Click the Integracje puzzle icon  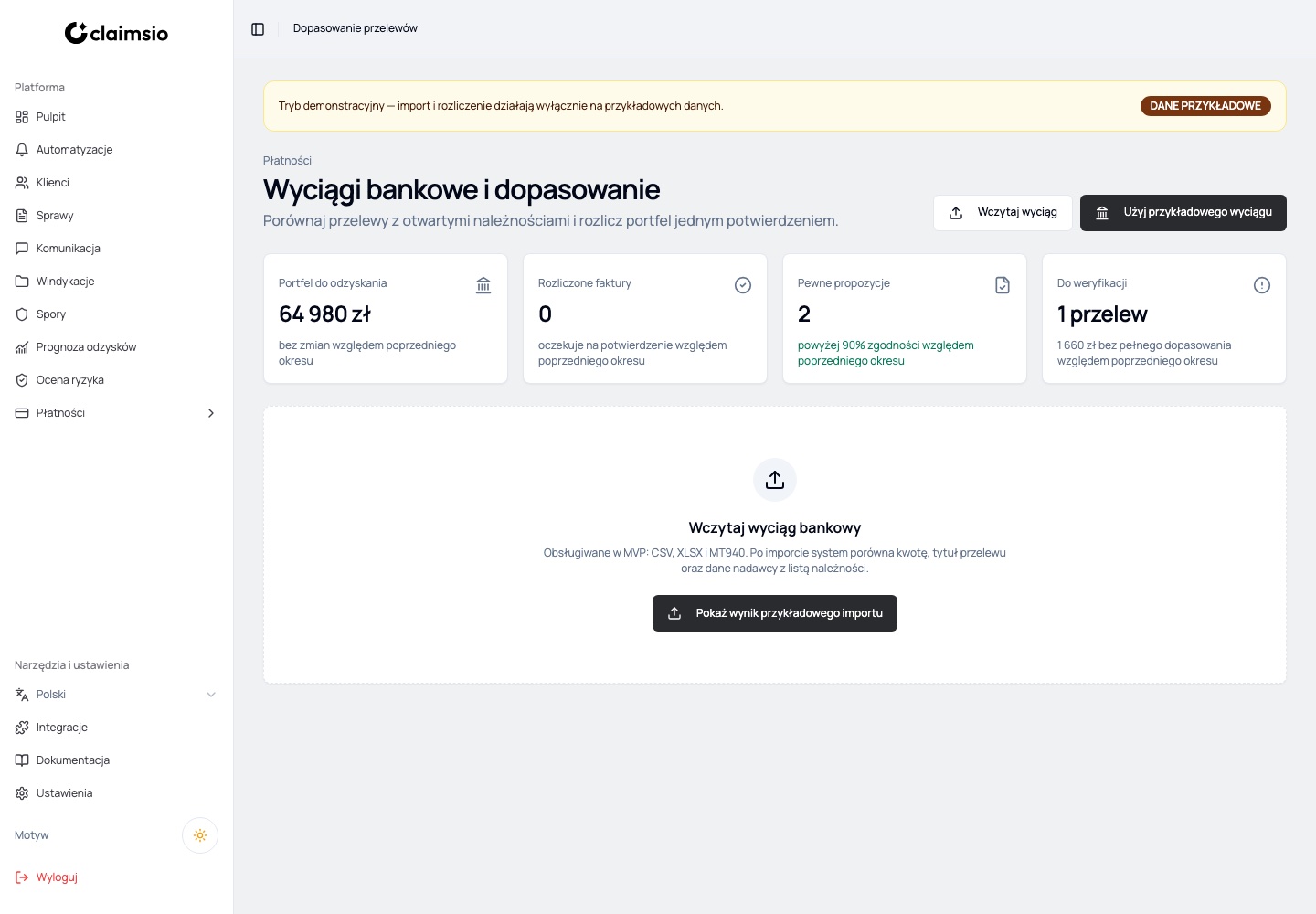[22, 728]
